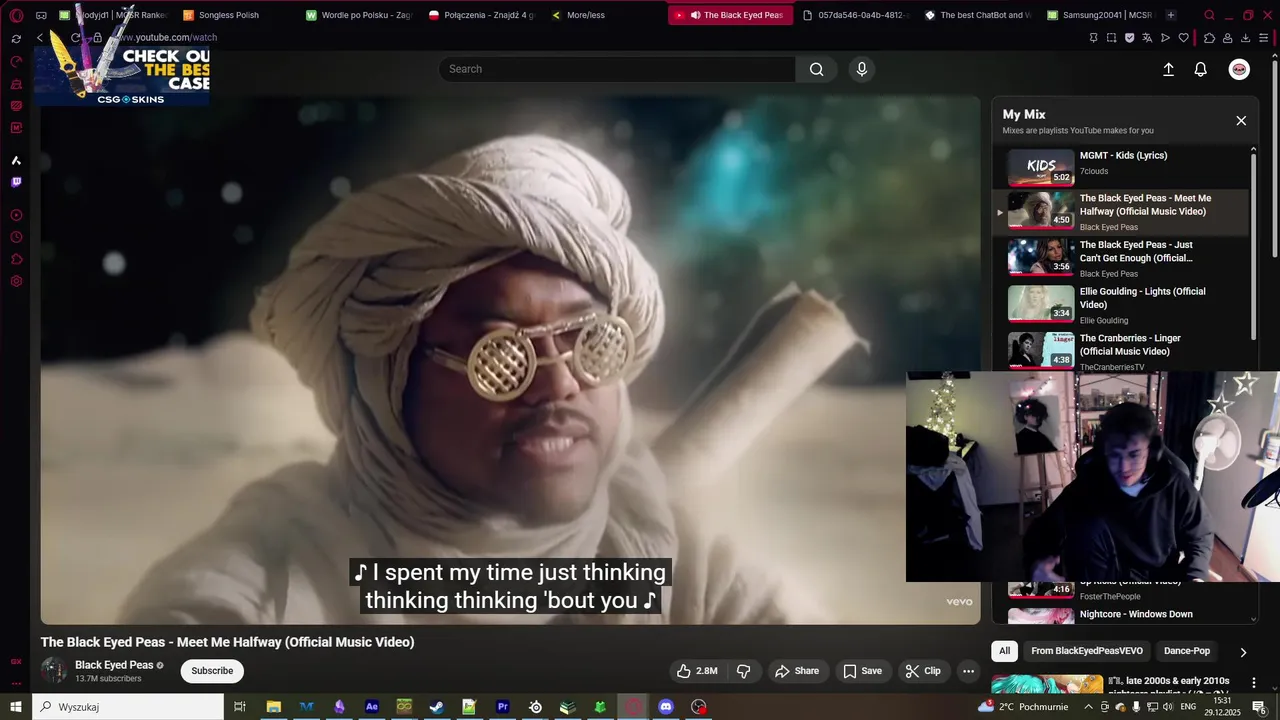Screen dimensions: 1280x720
Task: Launch Premiere Pro from the taskbar
Action: [502, 707]
